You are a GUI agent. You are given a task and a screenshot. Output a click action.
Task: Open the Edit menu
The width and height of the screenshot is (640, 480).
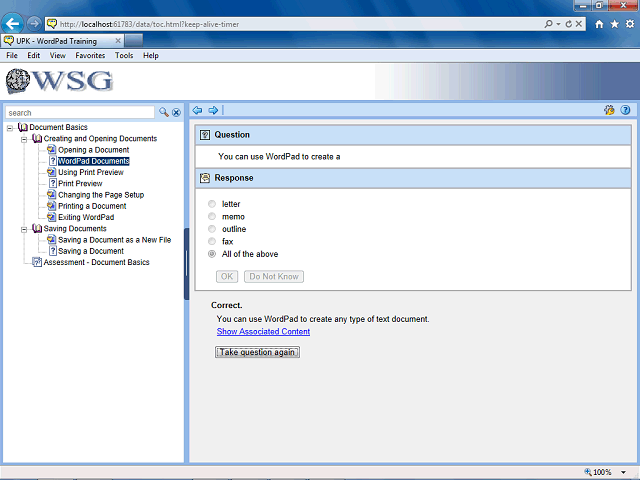(33, 56)
